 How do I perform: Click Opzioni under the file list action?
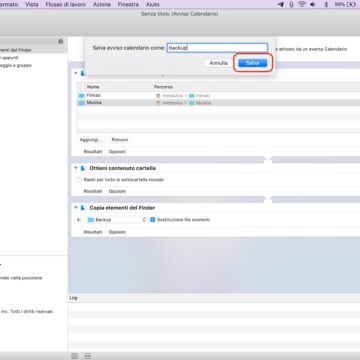117,151
